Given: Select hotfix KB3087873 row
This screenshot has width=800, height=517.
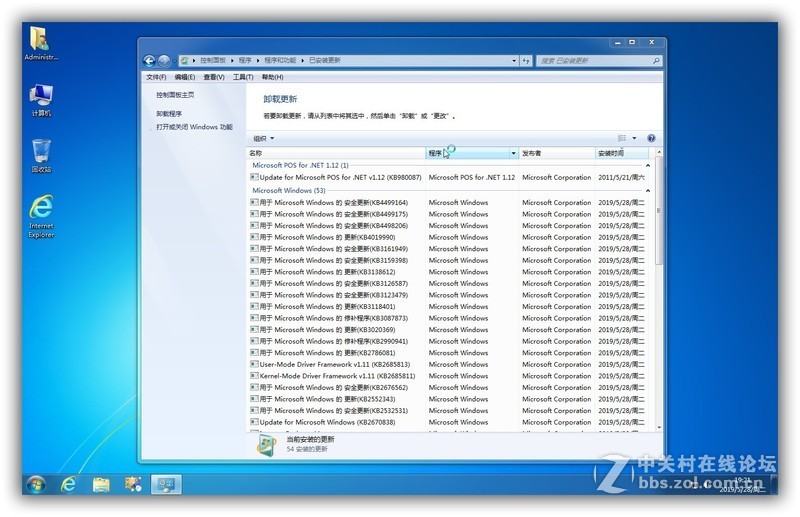Looking at the screenshot, I should [447, 318].
